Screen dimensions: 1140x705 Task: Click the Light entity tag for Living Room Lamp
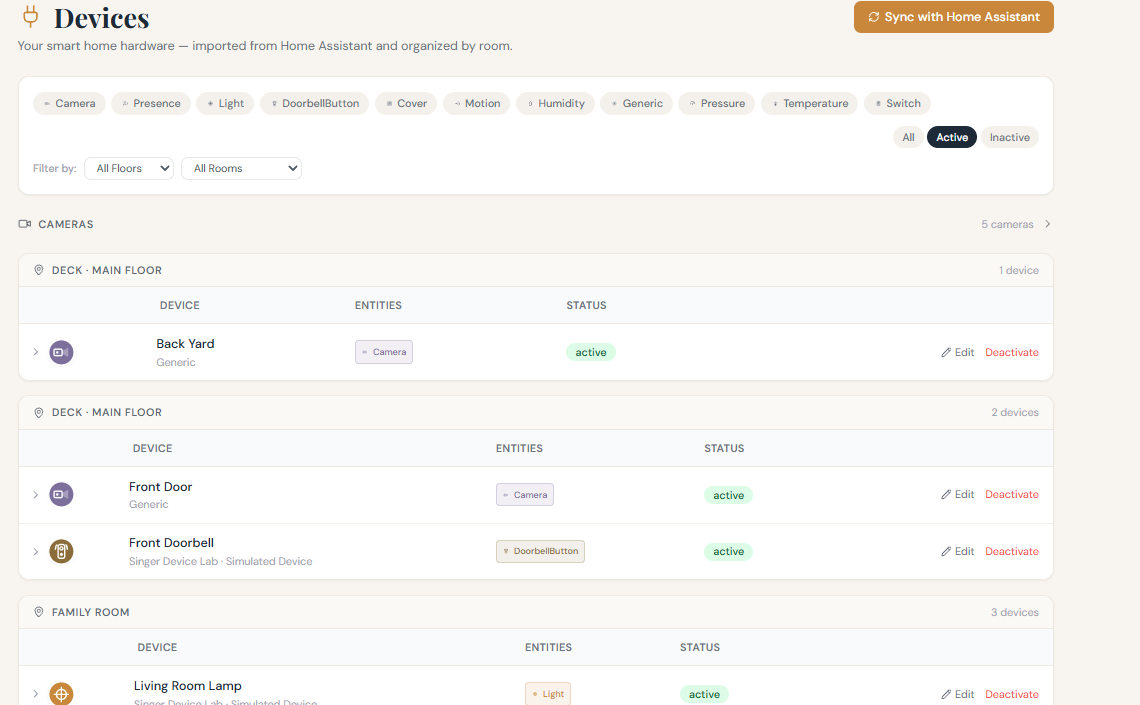click(x=547, y=694)
